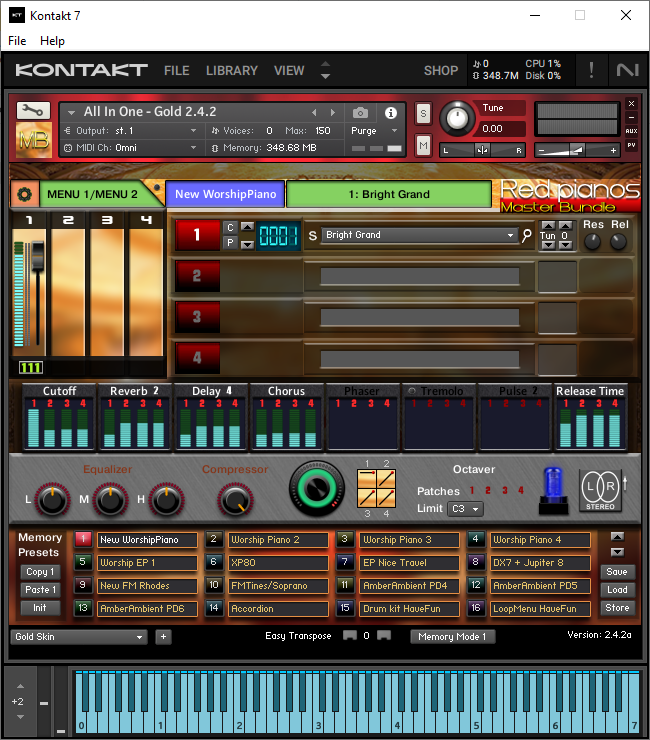Expand Kontakt header up/down arrows

coord(325,70)
